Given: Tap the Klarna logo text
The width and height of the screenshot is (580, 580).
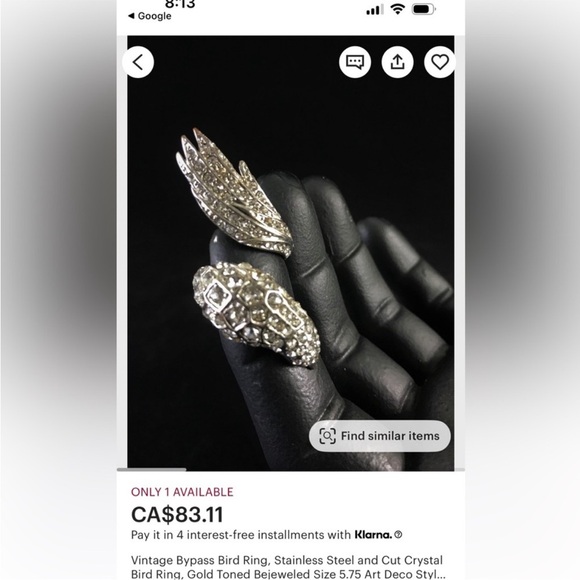Looking at the screenshot, I should (x=373, y=535).
